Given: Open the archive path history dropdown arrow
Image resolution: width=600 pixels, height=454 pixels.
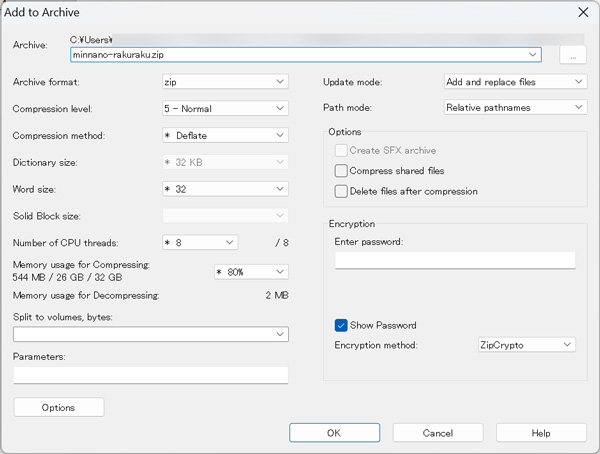Looking at the screenshot, I should coord(533,55).
